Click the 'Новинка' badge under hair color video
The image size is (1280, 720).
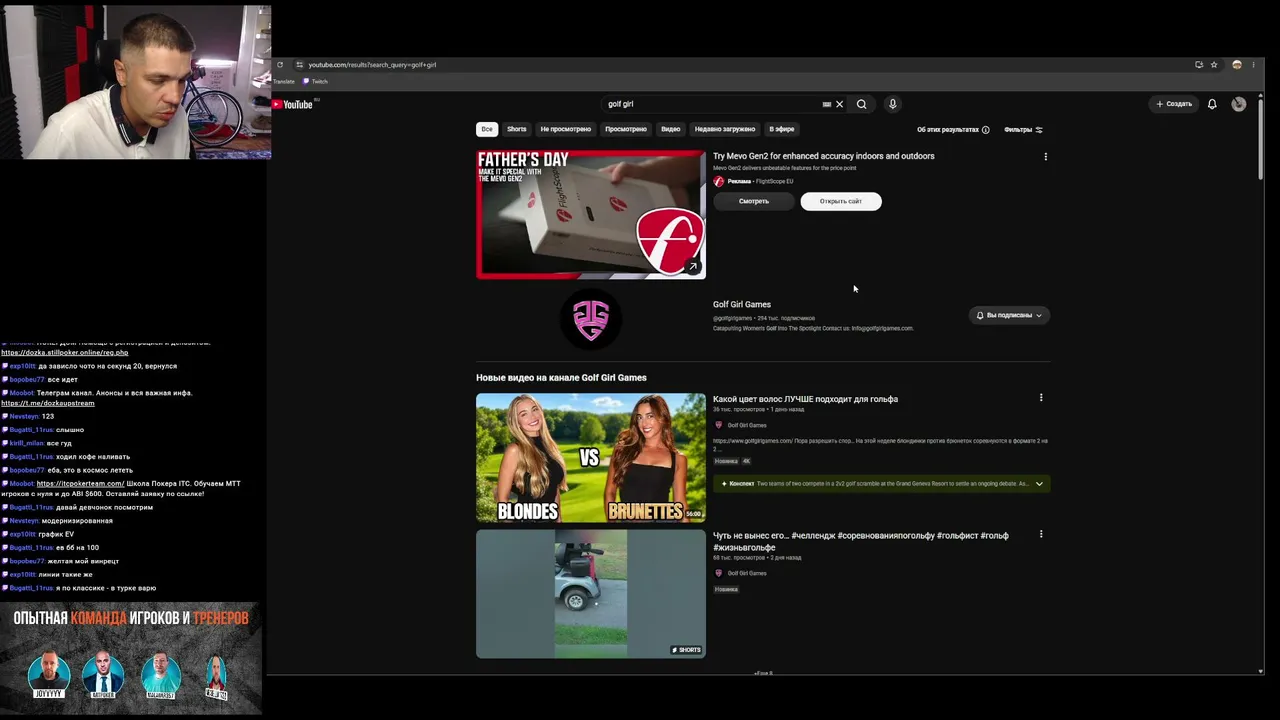(726, 461)
